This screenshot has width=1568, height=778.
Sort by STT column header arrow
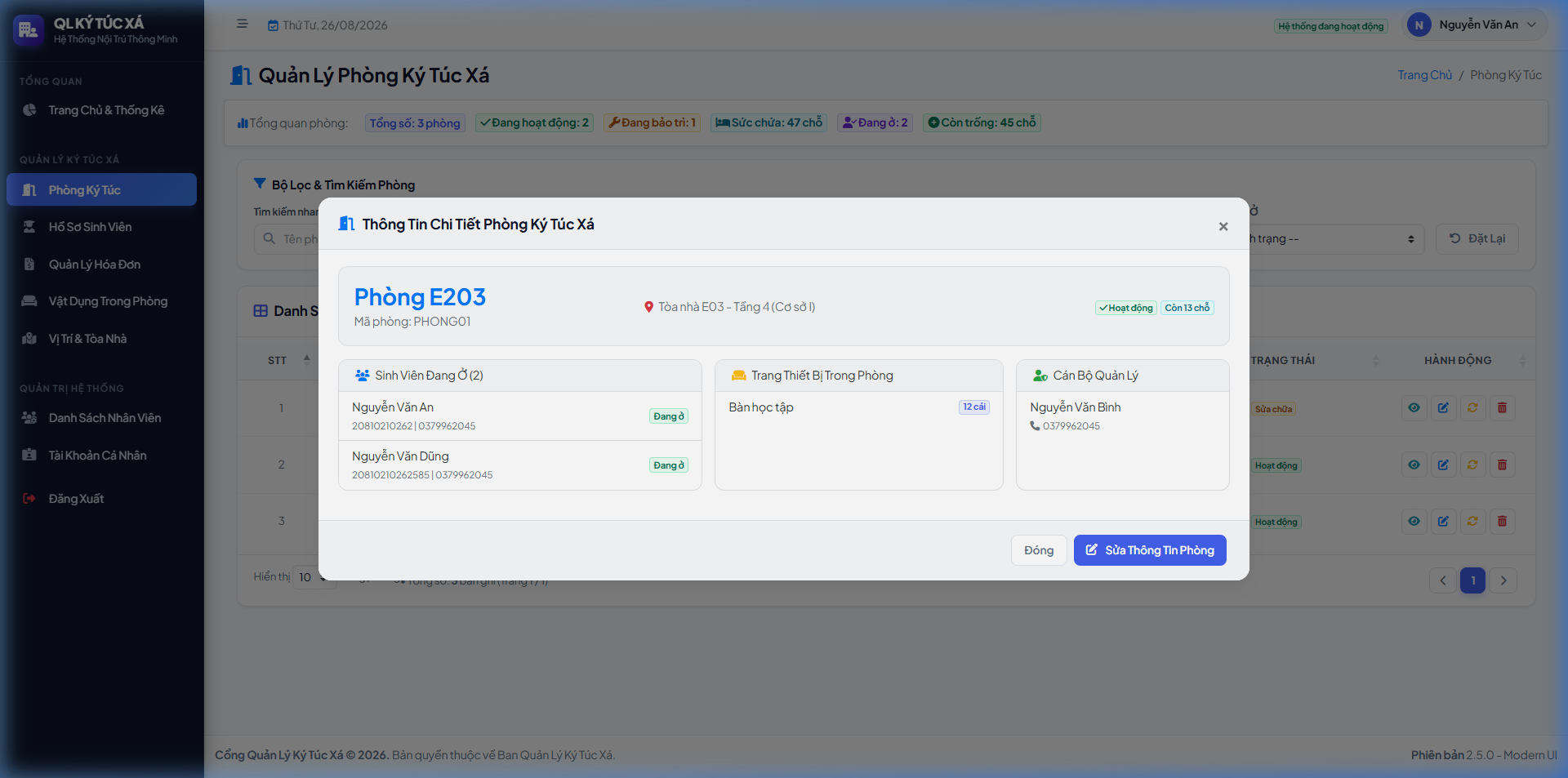point(307,359)
